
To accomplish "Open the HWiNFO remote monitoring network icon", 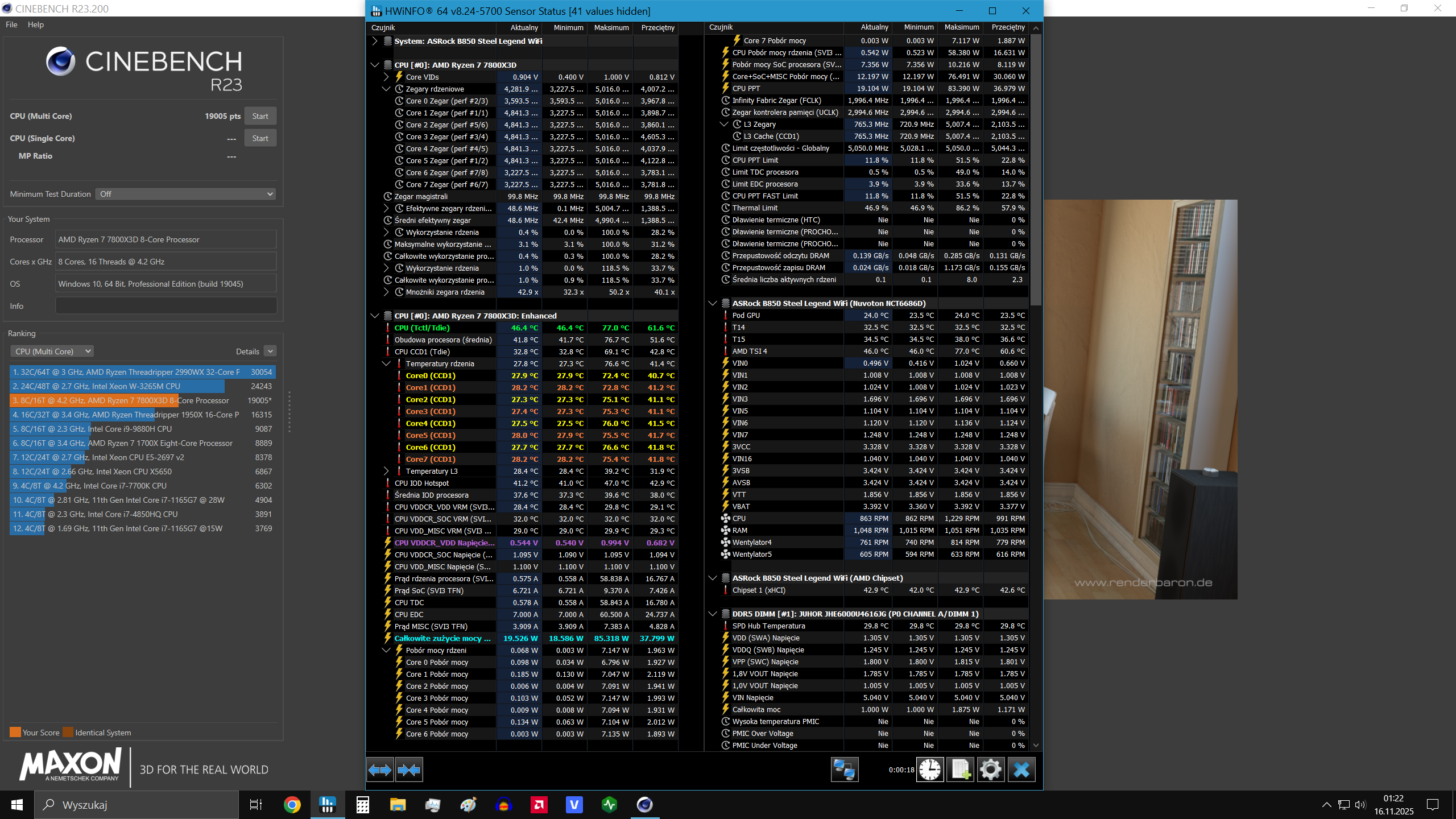I will click(844, 770).
